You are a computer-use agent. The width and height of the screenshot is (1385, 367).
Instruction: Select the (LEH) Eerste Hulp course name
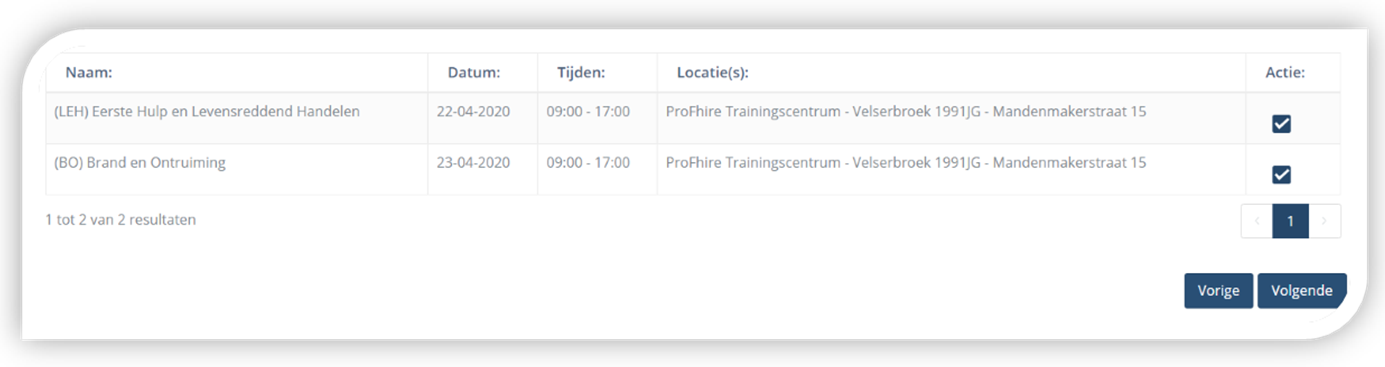point(207,111)
